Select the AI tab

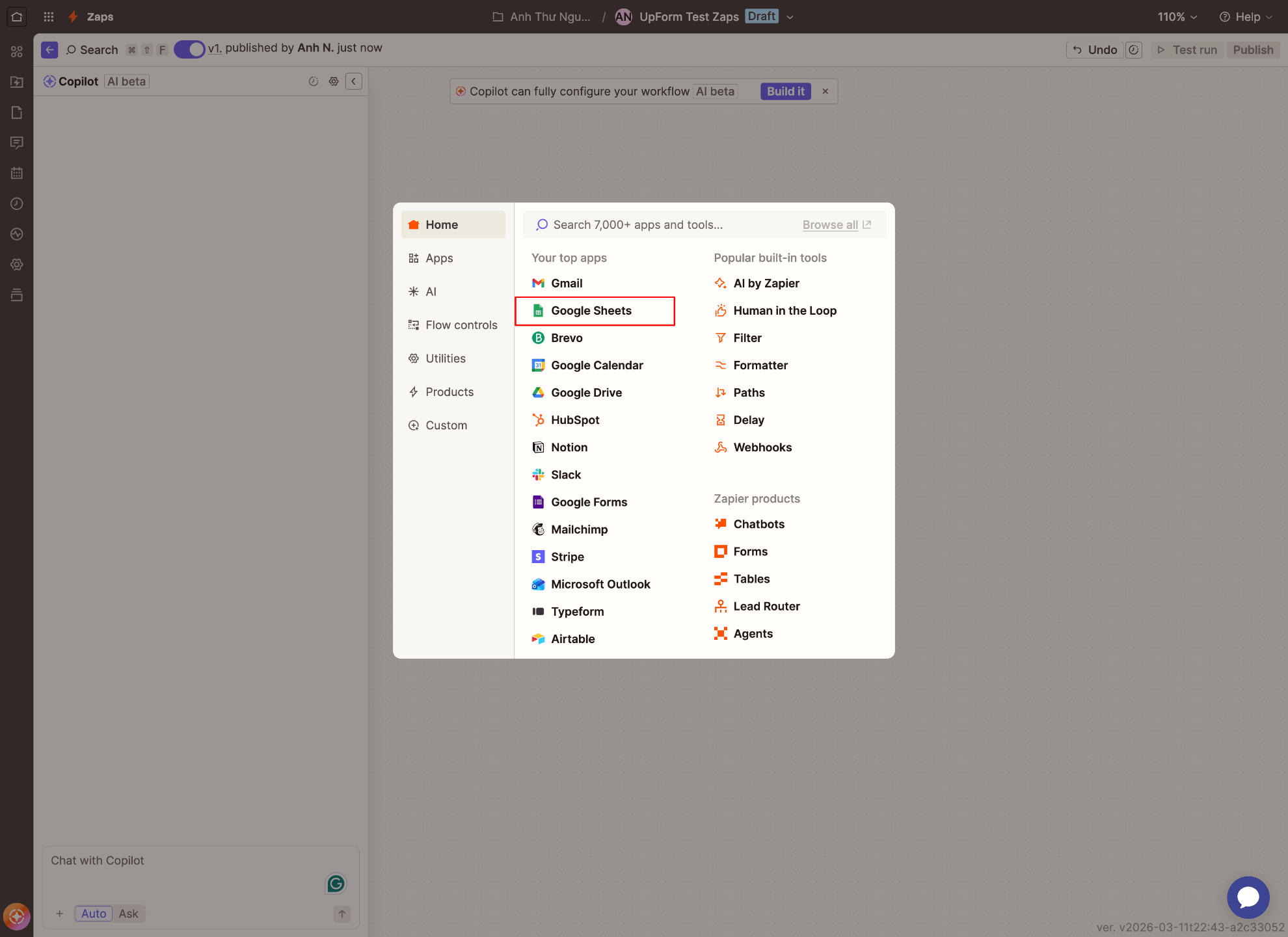[x=453, y=292]
